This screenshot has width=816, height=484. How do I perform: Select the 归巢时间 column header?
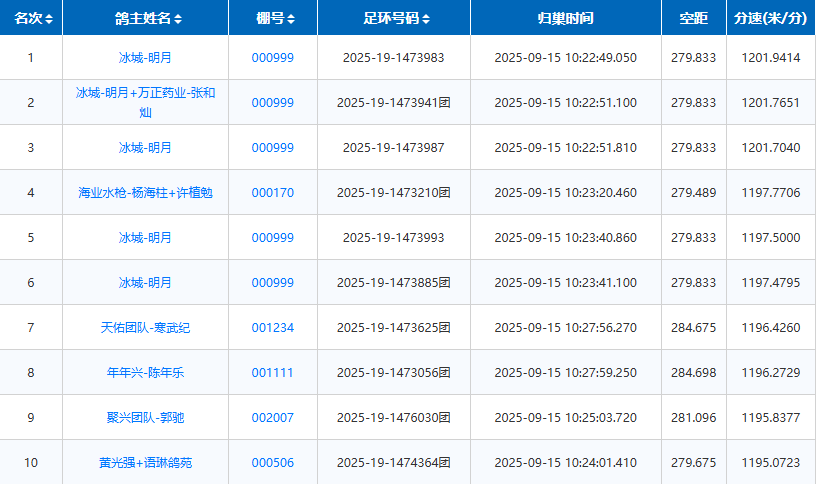coord(565,18)
